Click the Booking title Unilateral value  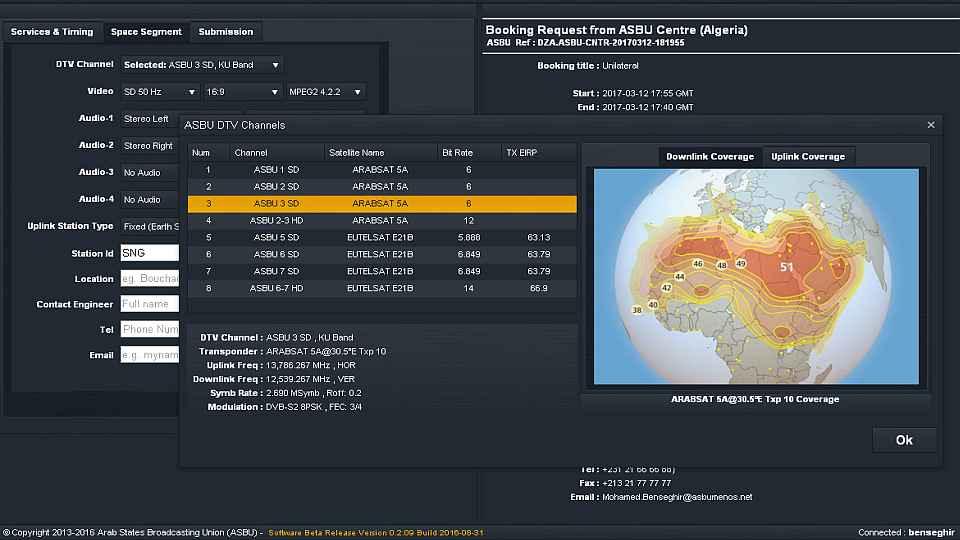point(620,66)
